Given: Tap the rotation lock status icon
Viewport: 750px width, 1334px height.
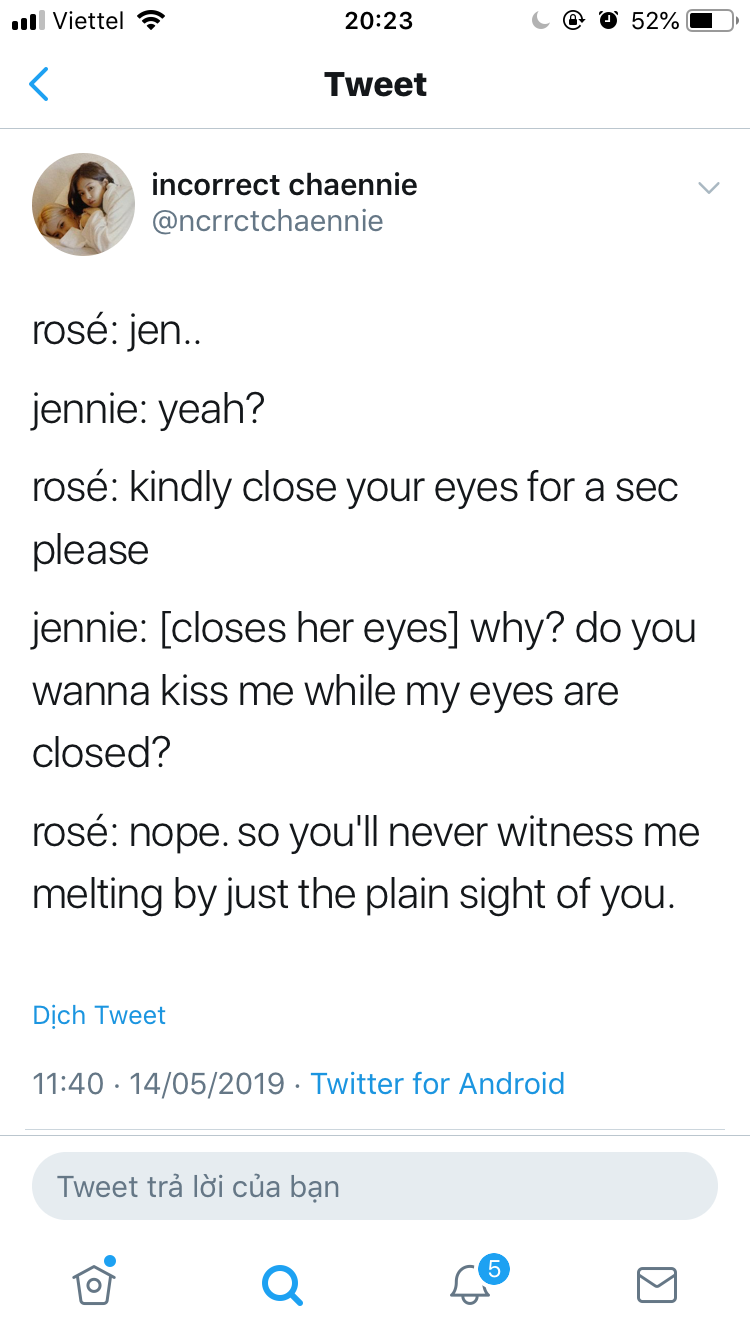Looking at the screenshot, I should 573,20.
